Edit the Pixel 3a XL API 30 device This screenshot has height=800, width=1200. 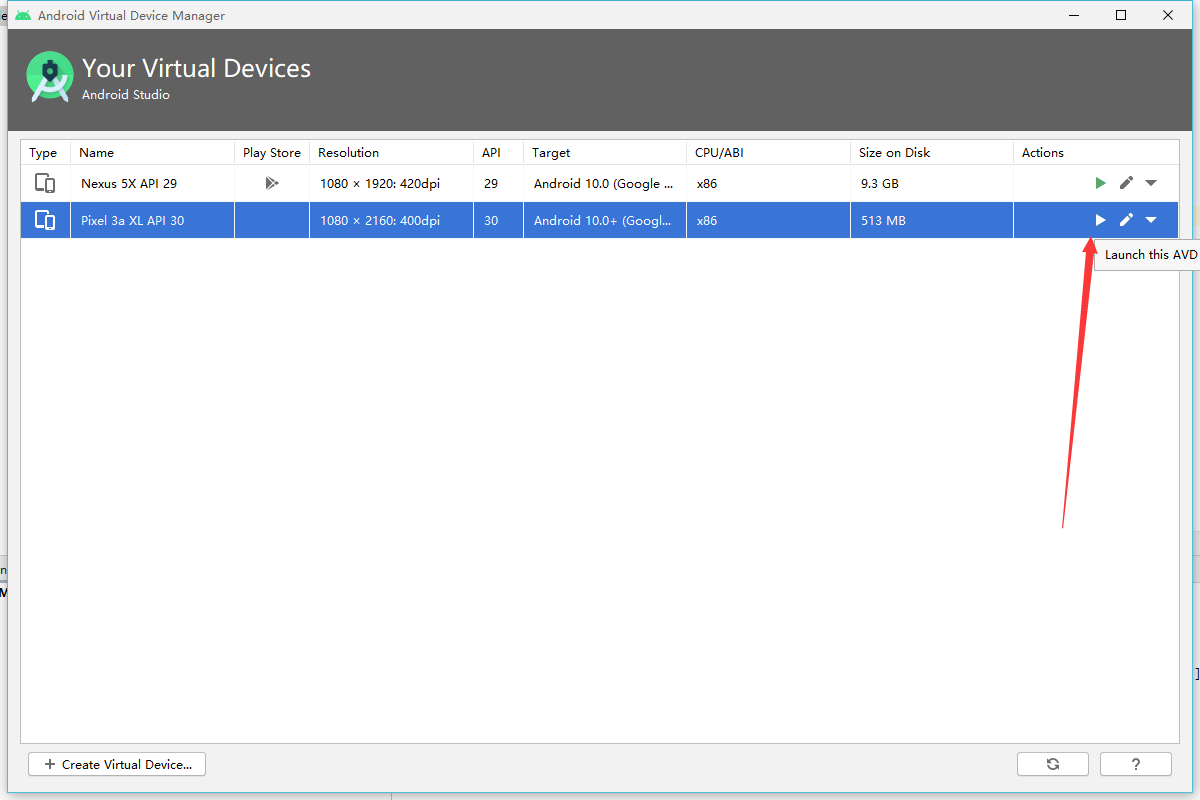click(1126, 220)
